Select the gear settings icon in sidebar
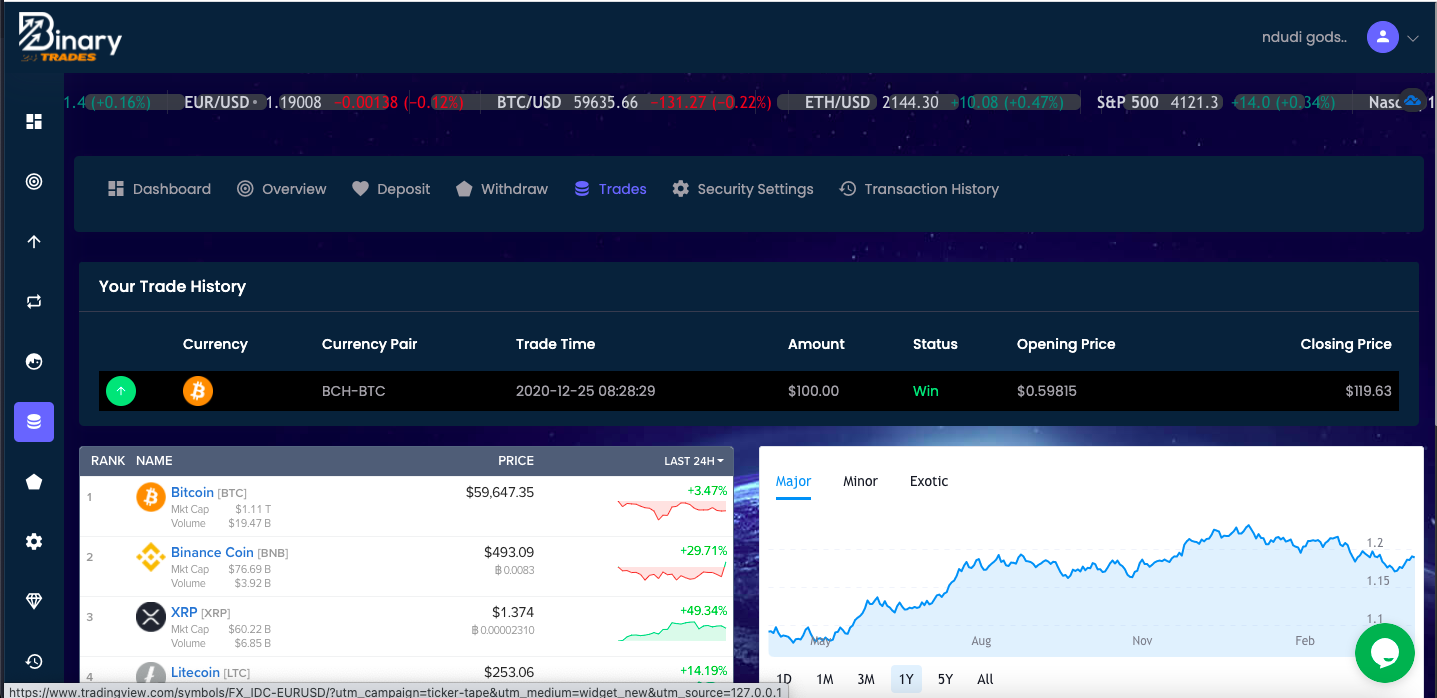Viewport: 1437px width, 698px height. click(x=34, y=542)
